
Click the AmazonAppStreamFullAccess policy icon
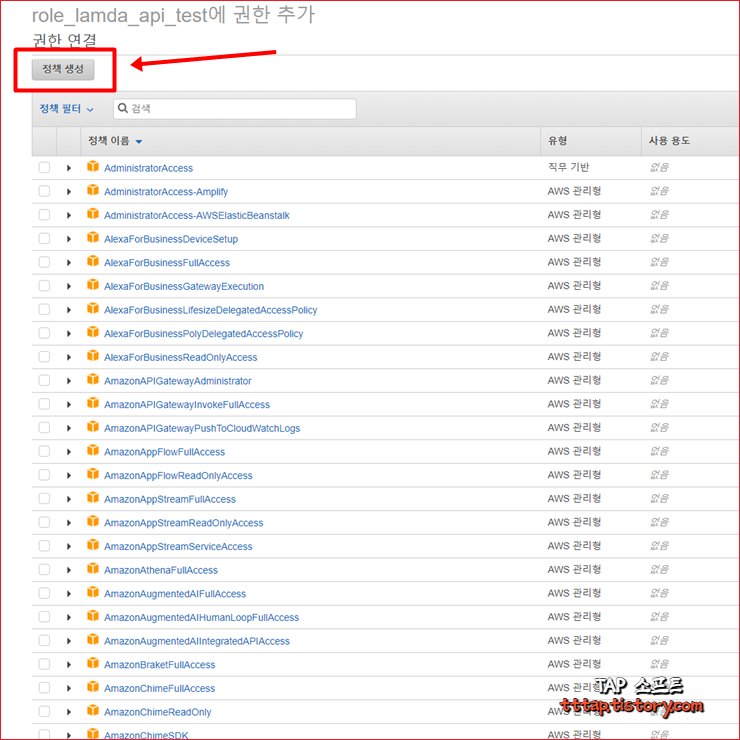(93, 497)
